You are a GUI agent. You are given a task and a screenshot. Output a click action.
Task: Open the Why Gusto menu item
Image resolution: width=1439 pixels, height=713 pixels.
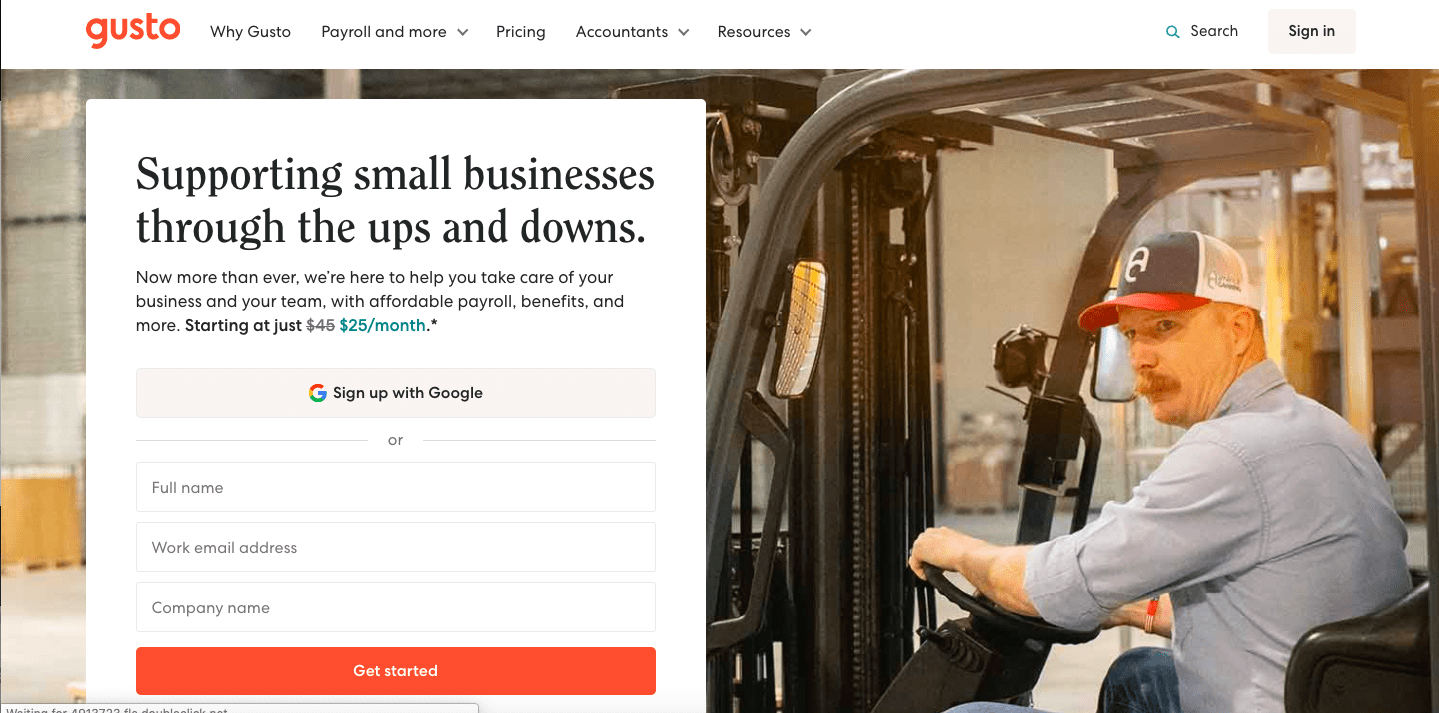[250, 32]
